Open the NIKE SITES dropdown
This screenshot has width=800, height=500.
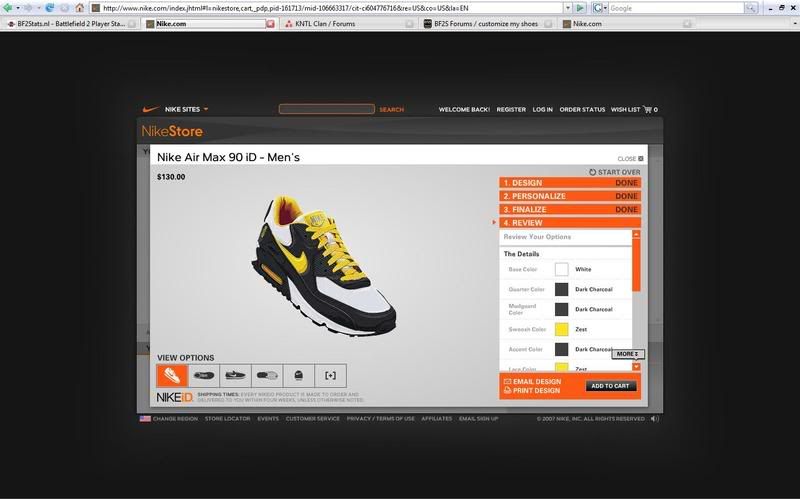[186, 109]
